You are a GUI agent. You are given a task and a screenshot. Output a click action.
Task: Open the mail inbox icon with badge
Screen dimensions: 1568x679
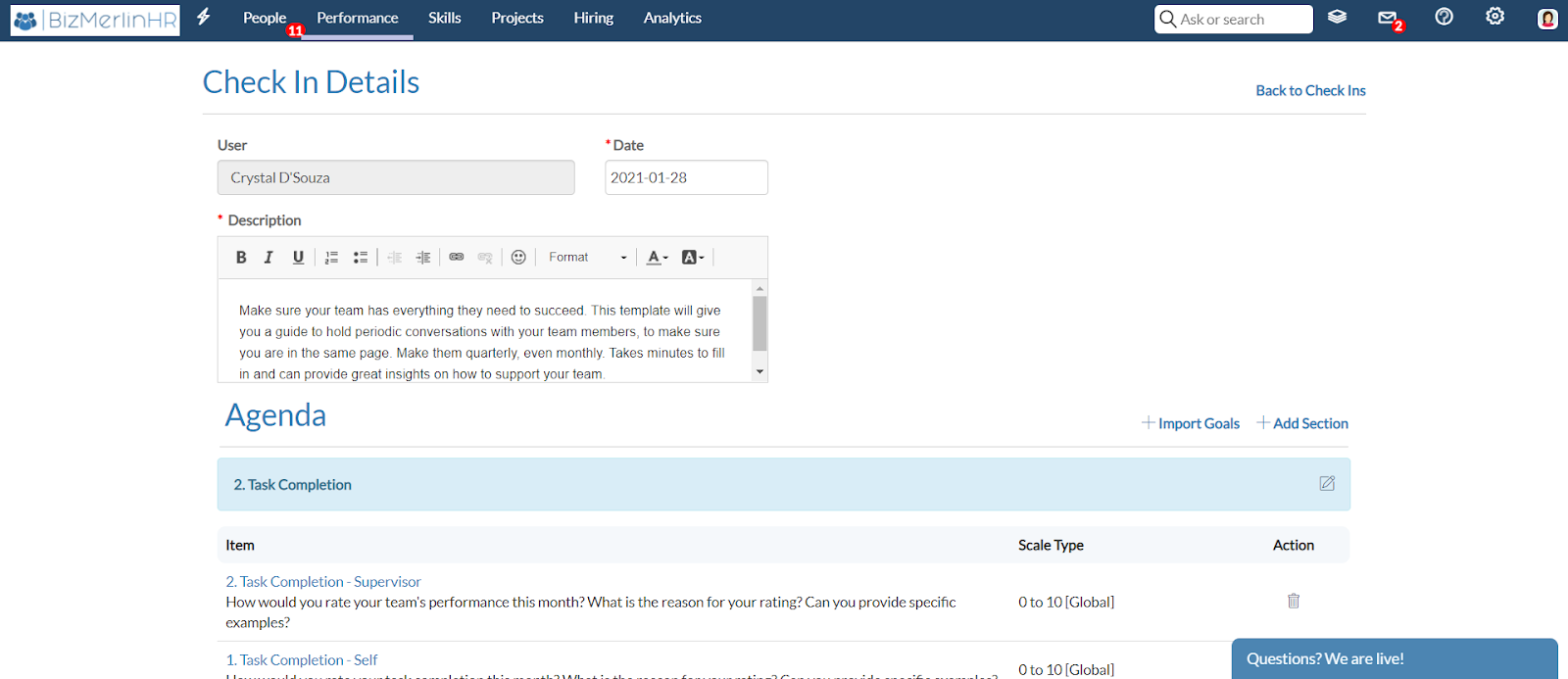[1389, 19]
